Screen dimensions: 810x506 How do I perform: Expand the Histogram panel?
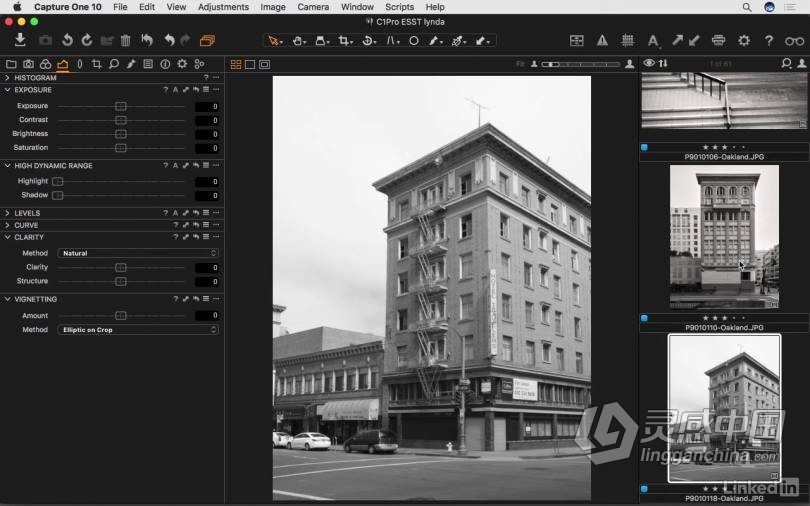pyautogui.click(x=7, y=77)
